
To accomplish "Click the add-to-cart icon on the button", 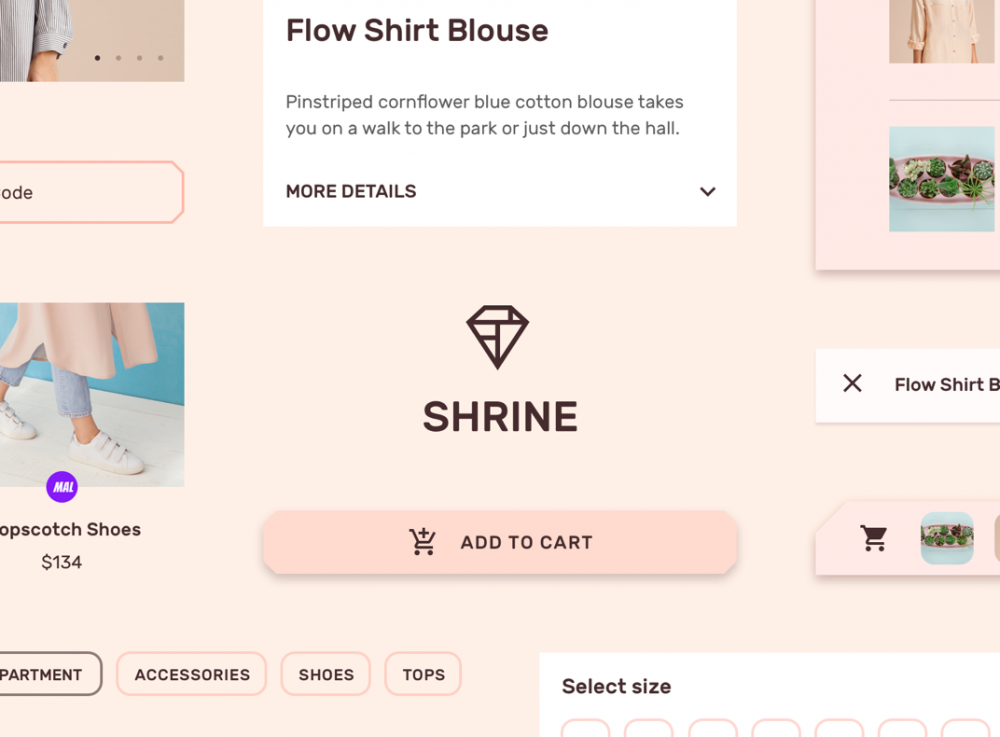I will coord(422,542).
